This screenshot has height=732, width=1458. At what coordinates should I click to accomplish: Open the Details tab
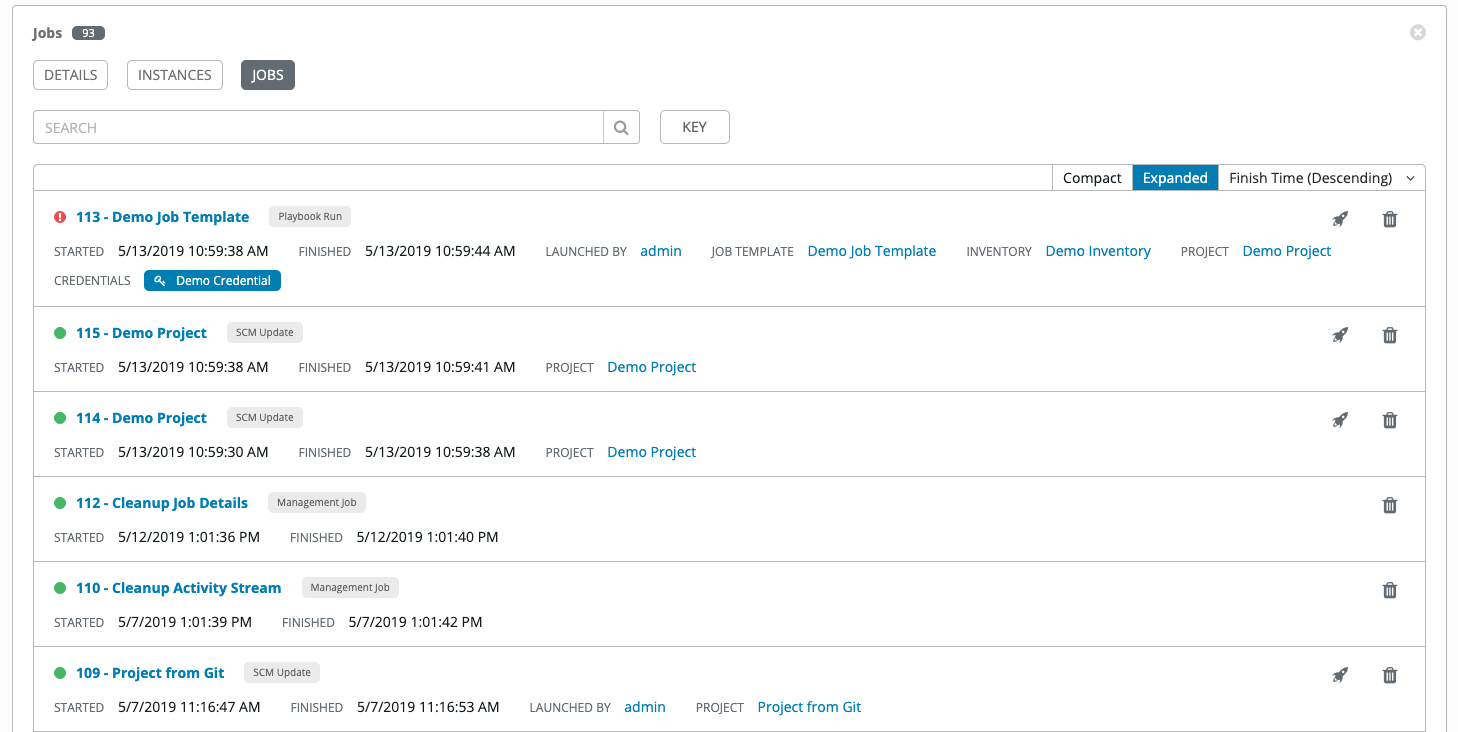click(70, 75)
